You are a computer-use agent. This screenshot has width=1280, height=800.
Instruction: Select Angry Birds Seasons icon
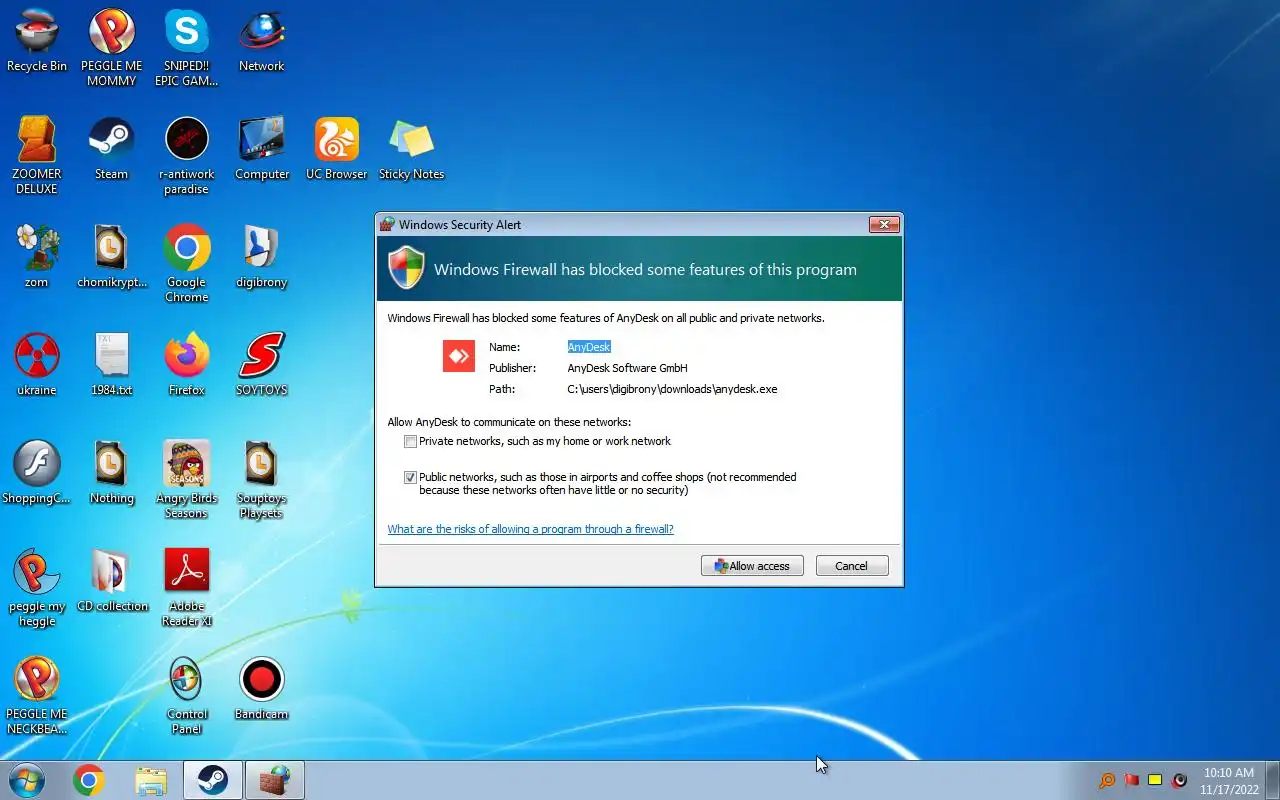pyautogui.click(x=187, y=480)
